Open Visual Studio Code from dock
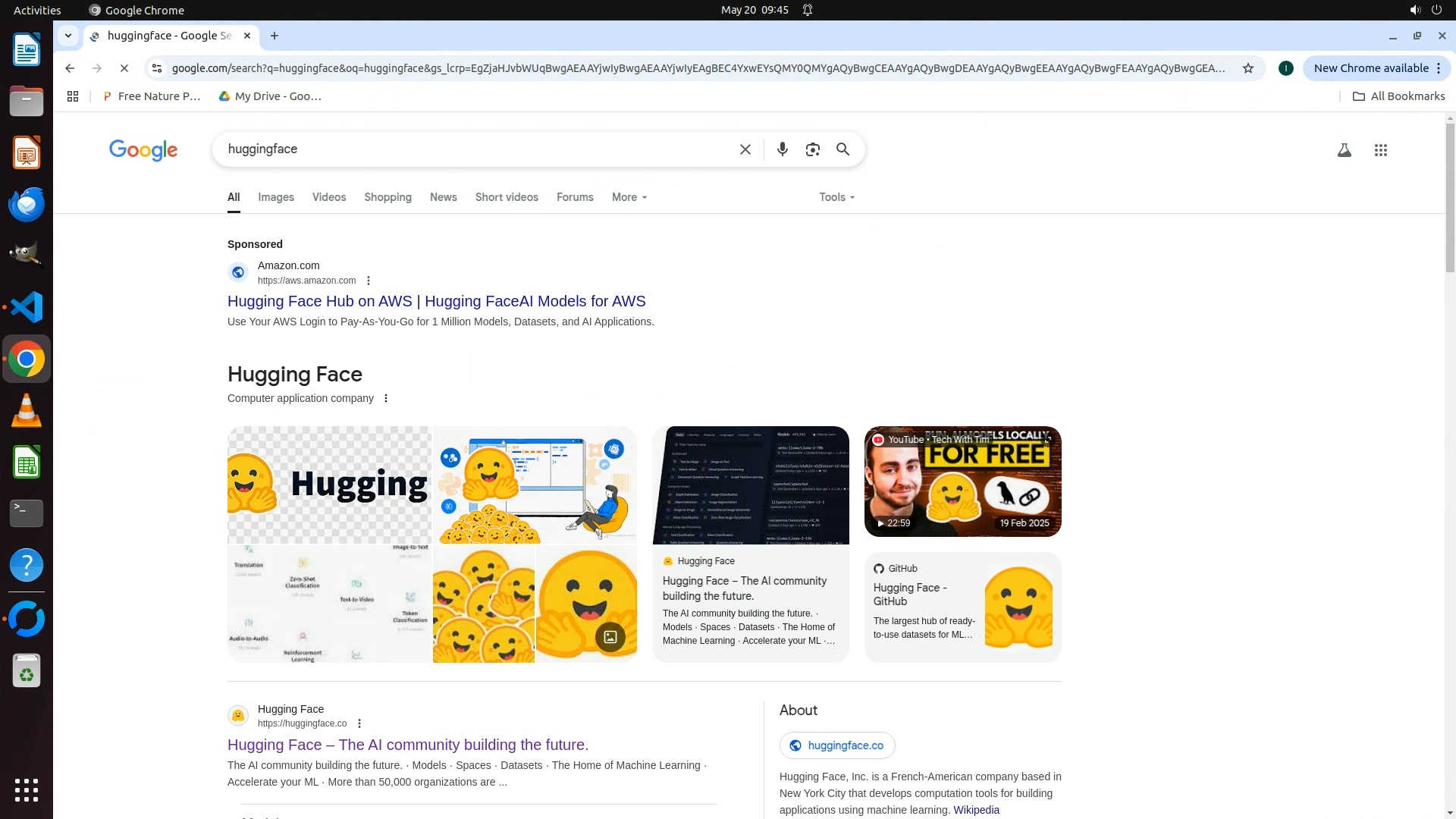Image resolution: width=1456 pixels, height=819 pixels. pyautogui.click(x=27, y=307)
